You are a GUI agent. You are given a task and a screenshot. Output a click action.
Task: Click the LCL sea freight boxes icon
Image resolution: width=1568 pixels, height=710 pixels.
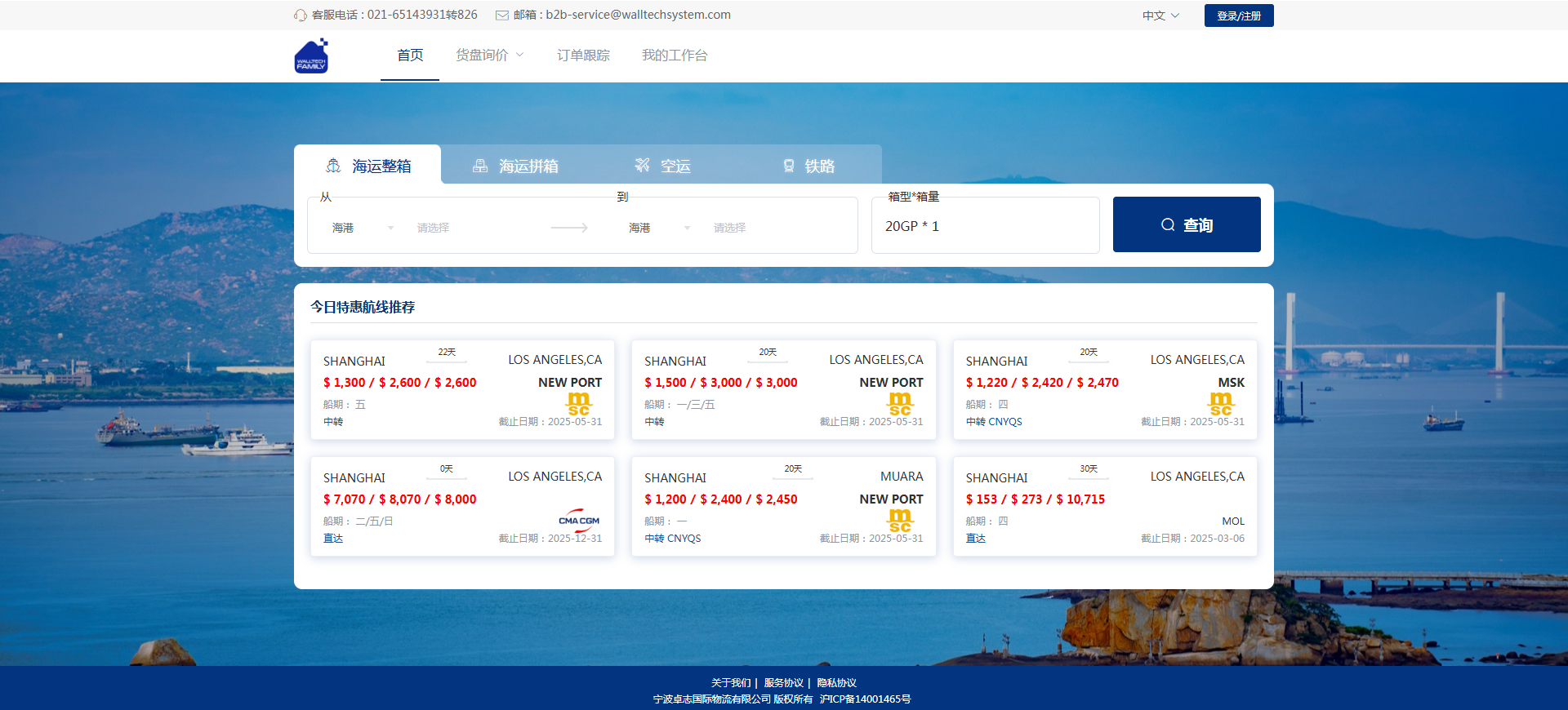(480, 166)
